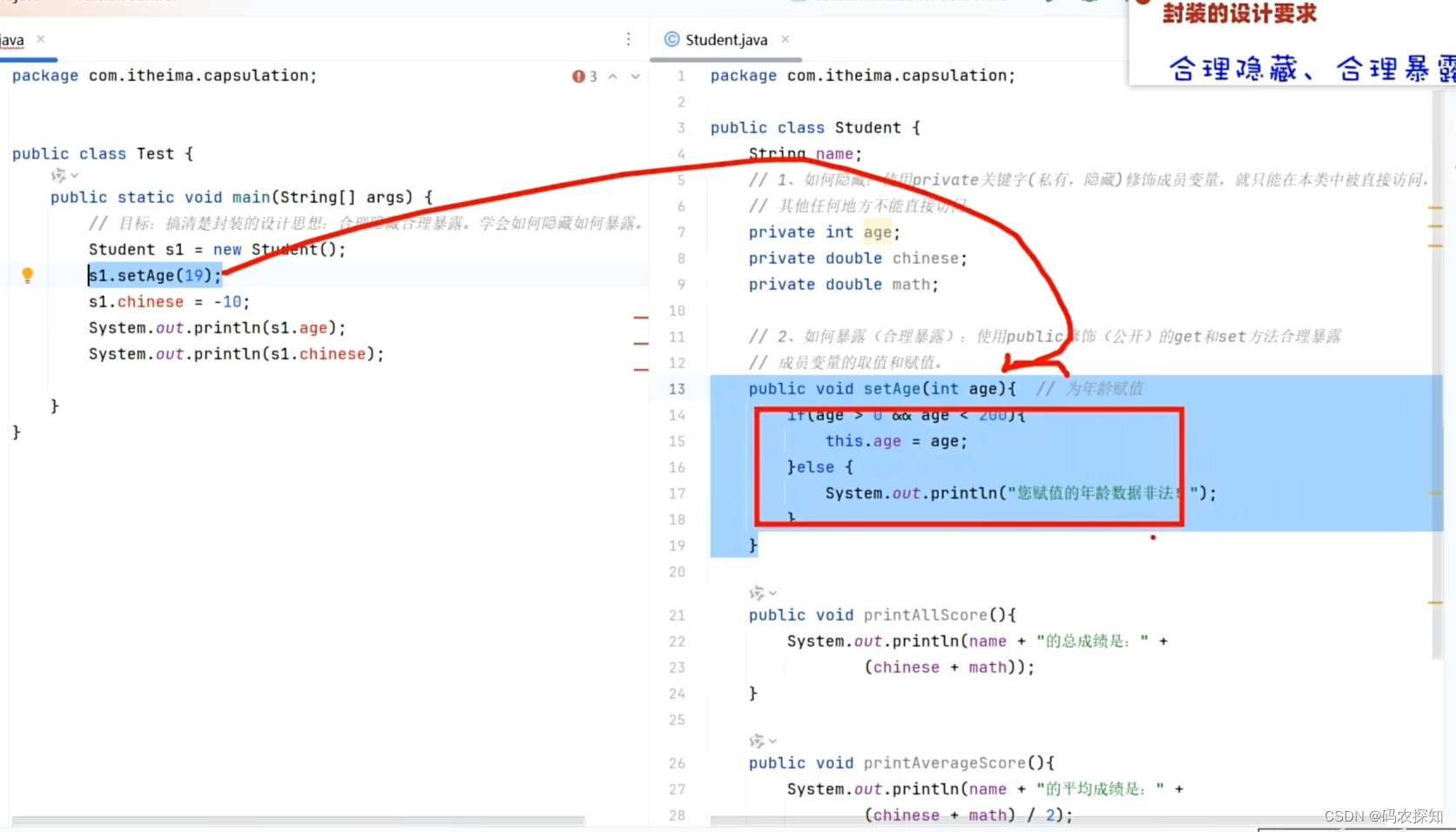Click the 'this.age = age;' statement
This screenshot has width=1456, height=832.
click(896, 441)
